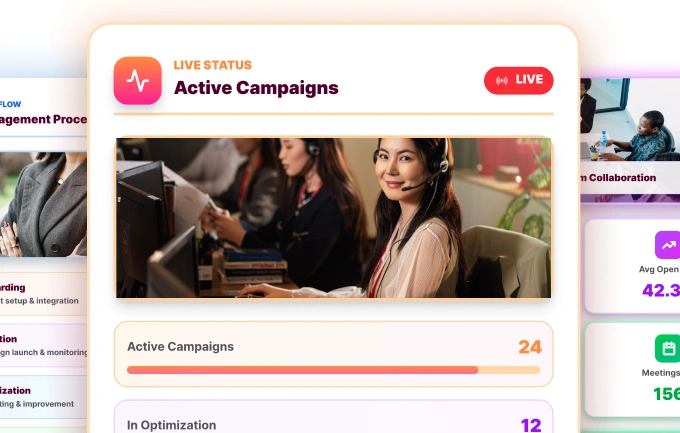Click the Active Campaigns progress bar
Viewport: 680px width, 433px height.
333,370
